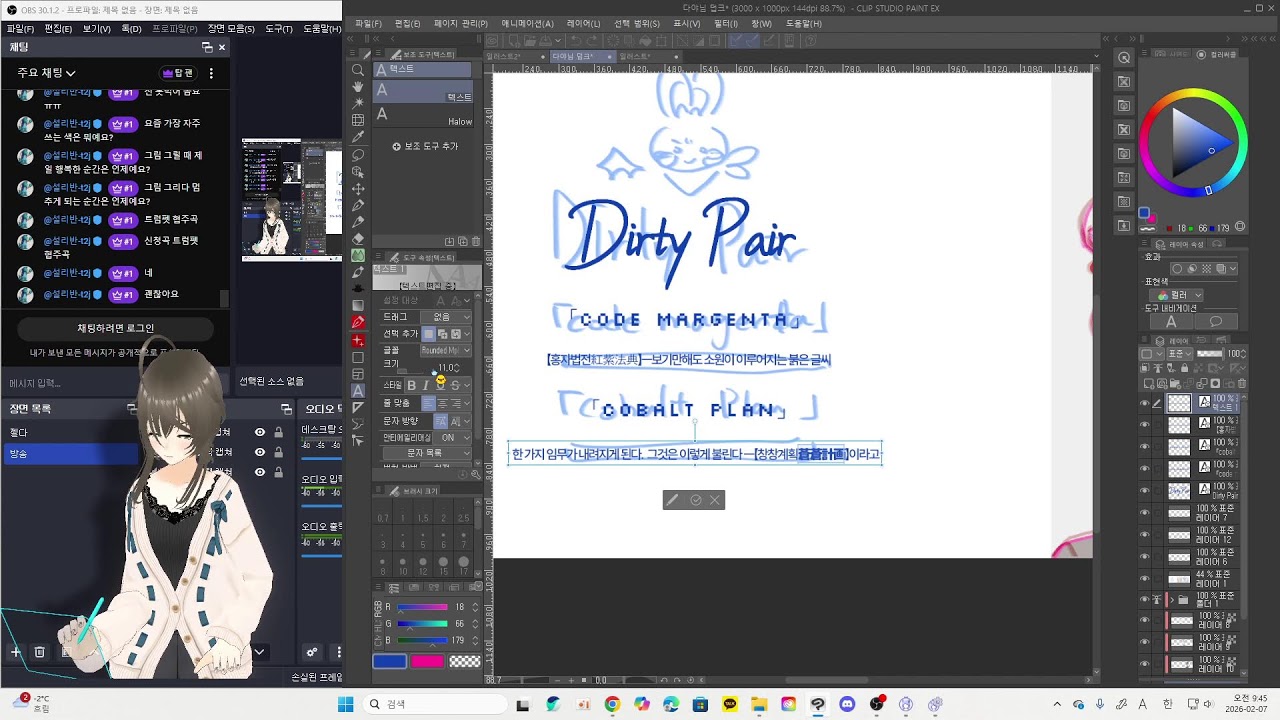This screenshot has width=1280, height=720.
Task: Open 드래그 dropdown set to 없음
Action: (446, 317)
